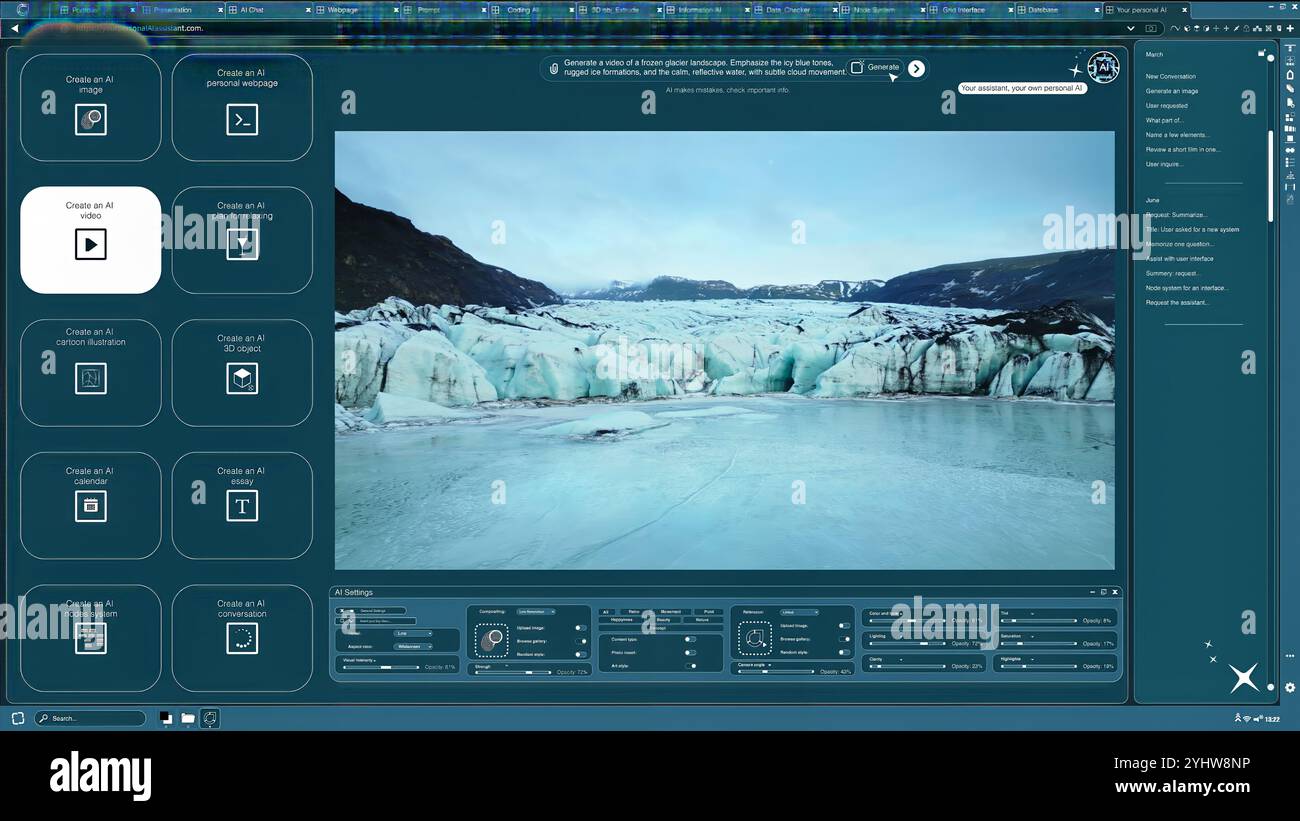Viewport: 1300px width, 821px height.
Task: Click the list icon in right vertical toolbar
Action: click(x=1290, y=162)
